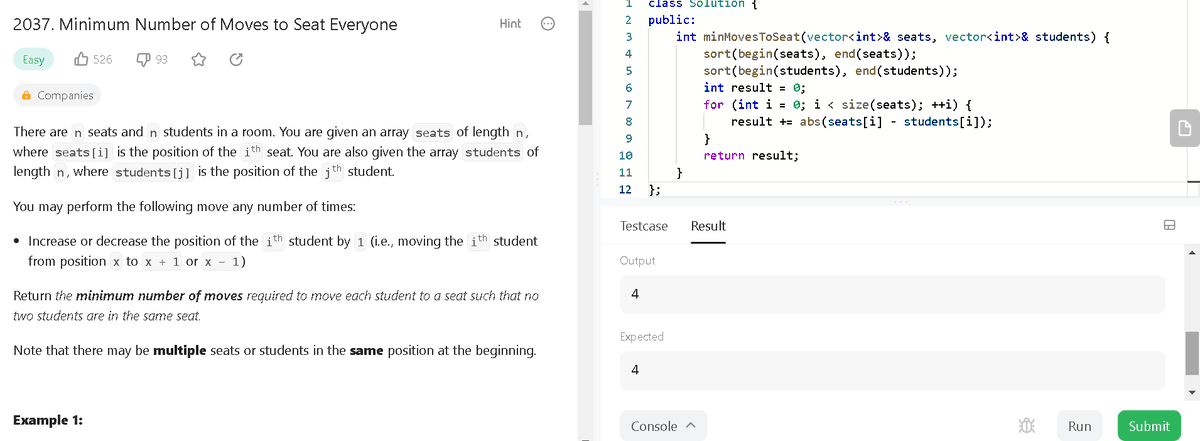Click the Easy difficulty badge
1200x441 pixels.
pyautogui.click(x=34, y=60)
